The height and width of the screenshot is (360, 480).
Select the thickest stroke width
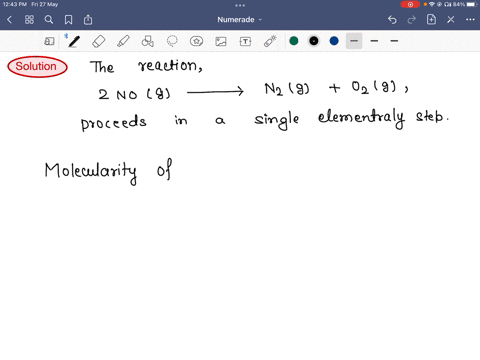[x=354, y=41]
